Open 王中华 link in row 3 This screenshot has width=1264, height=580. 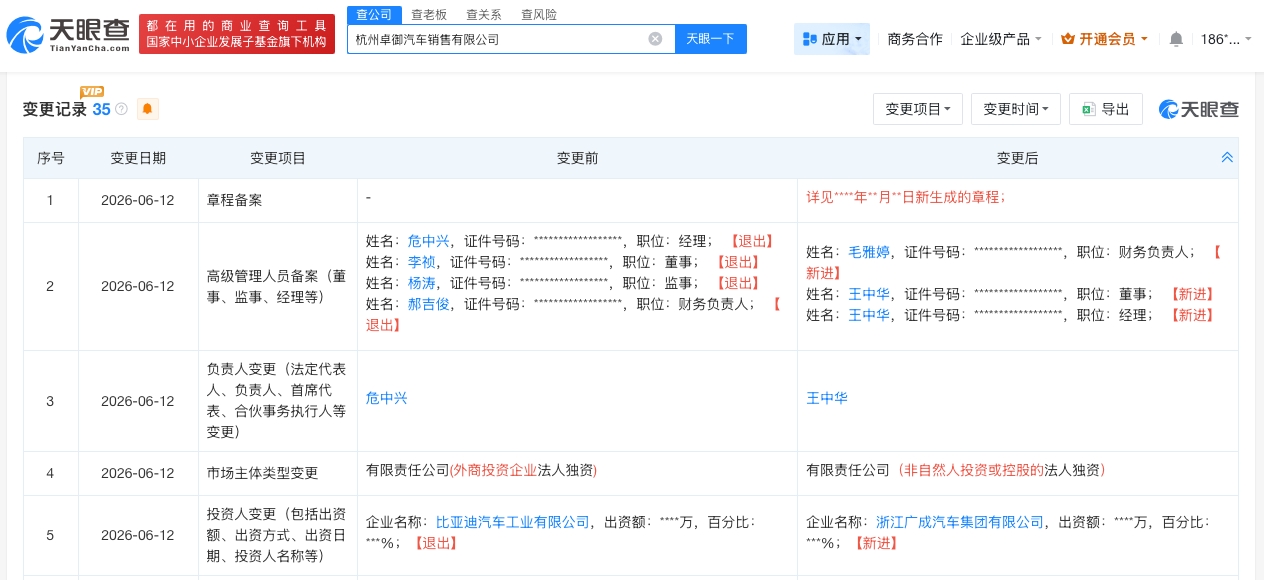coord(827,398)
